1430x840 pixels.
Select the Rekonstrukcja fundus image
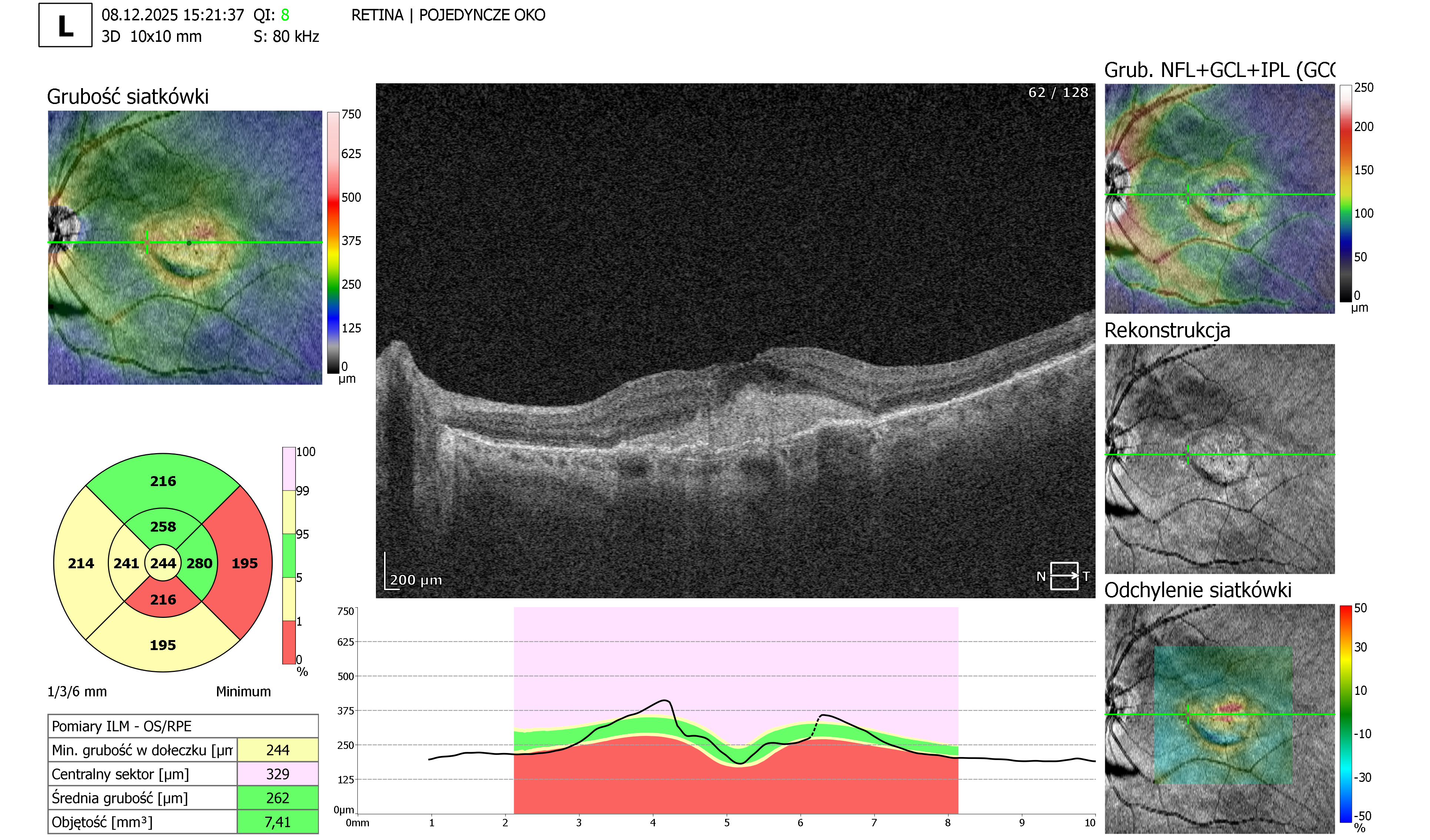pos(1220,459)
